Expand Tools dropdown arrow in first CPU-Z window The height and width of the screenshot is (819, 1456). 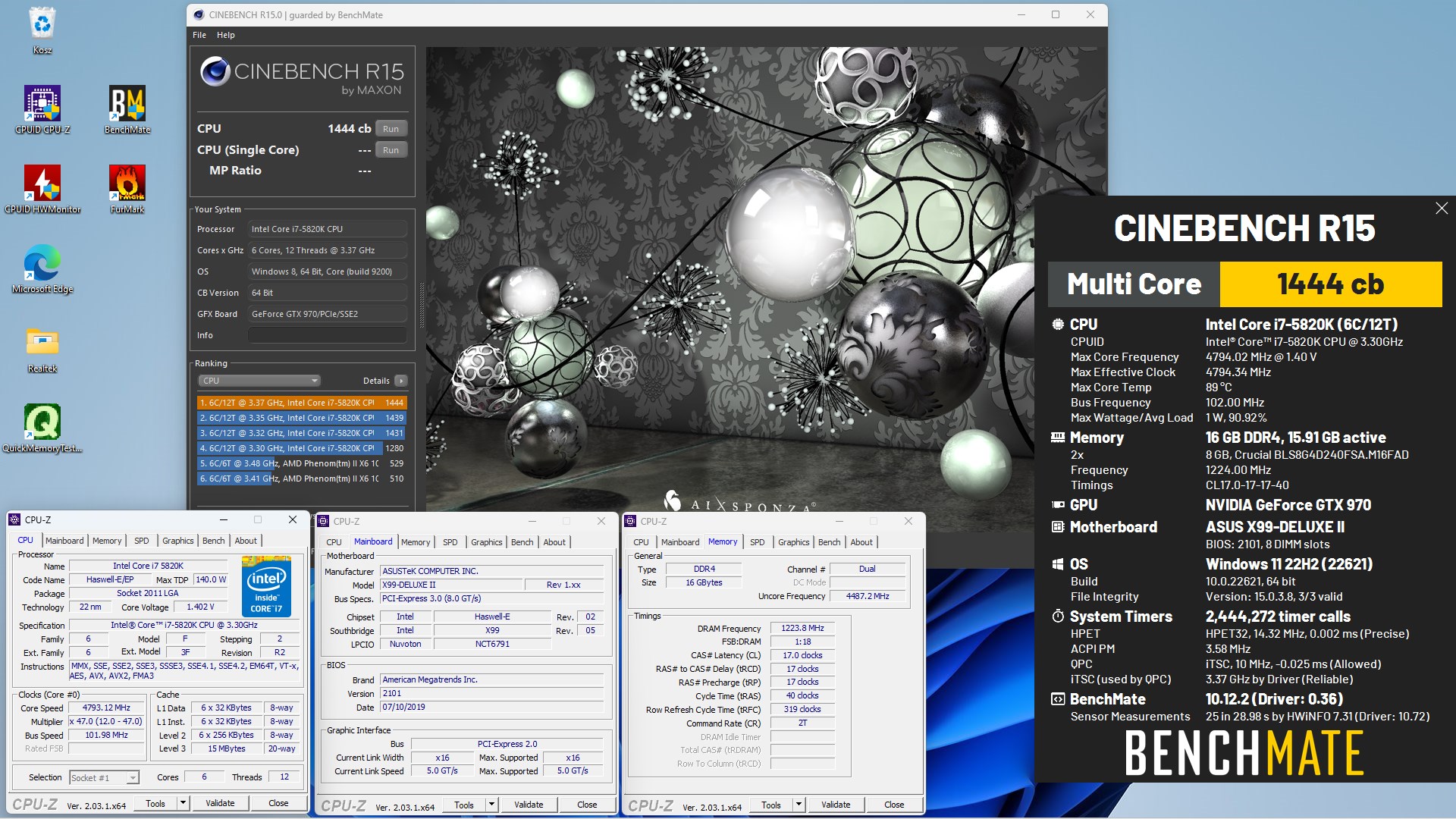(183, 803)
